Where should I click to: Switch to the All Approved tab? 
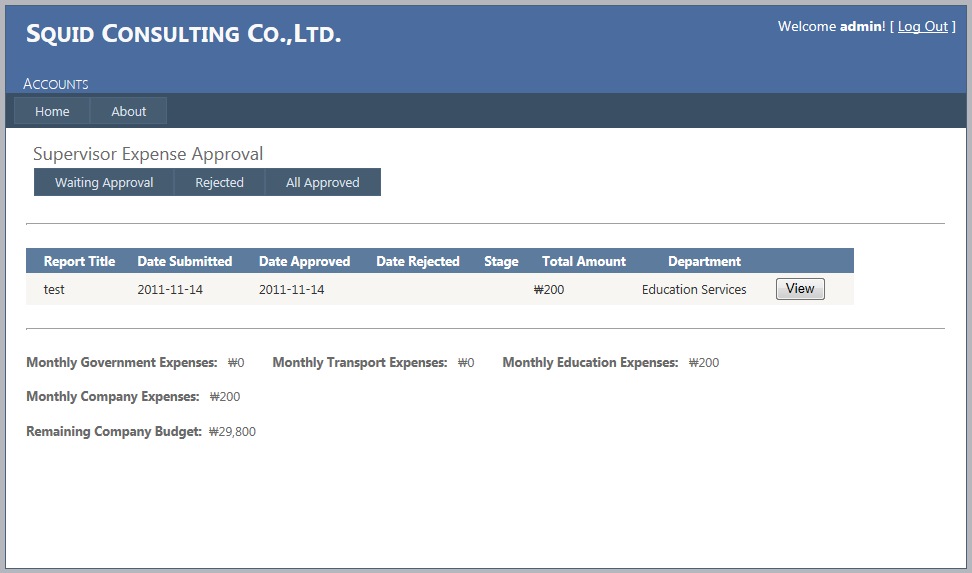322,182
